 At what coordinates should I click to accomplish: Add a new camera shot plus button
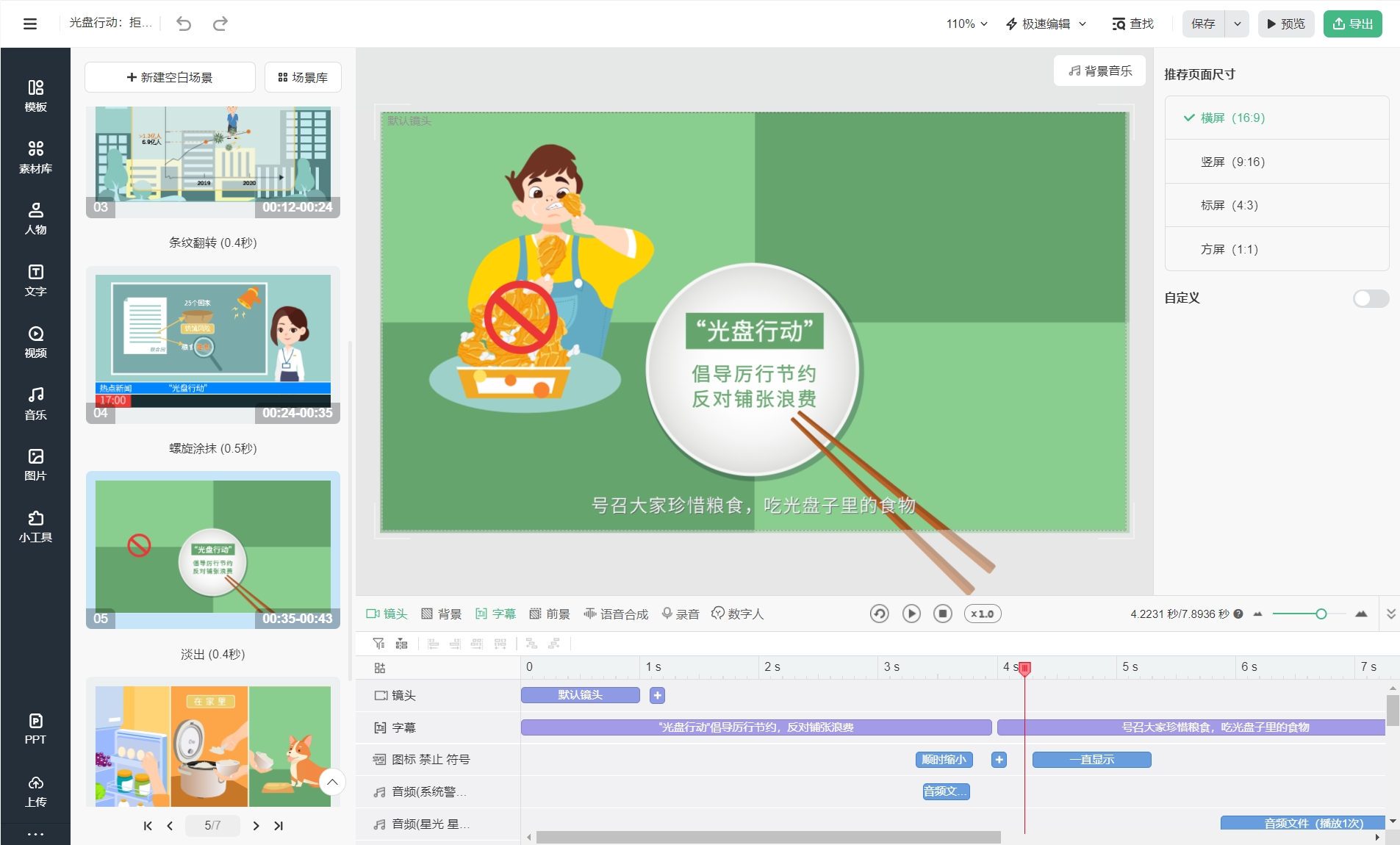pos(658,695)
